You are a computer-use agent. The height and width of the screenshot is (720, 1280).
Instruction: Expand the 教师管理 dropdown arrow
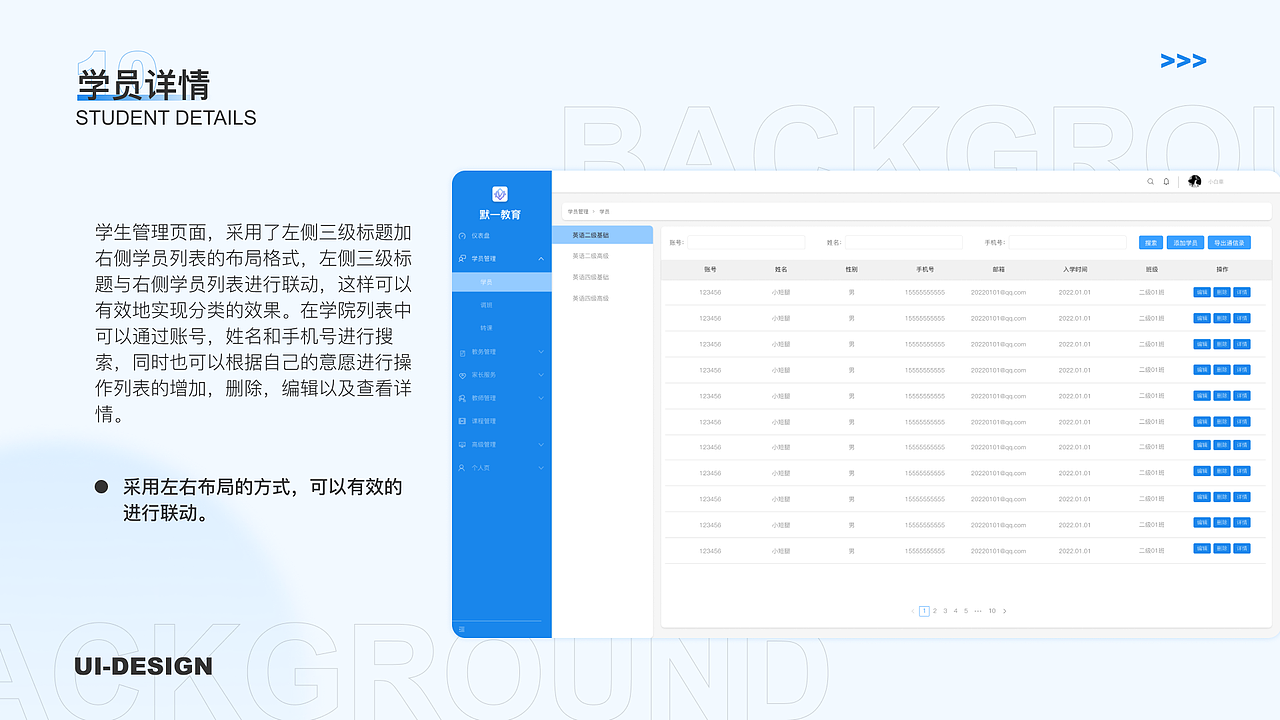540,398
